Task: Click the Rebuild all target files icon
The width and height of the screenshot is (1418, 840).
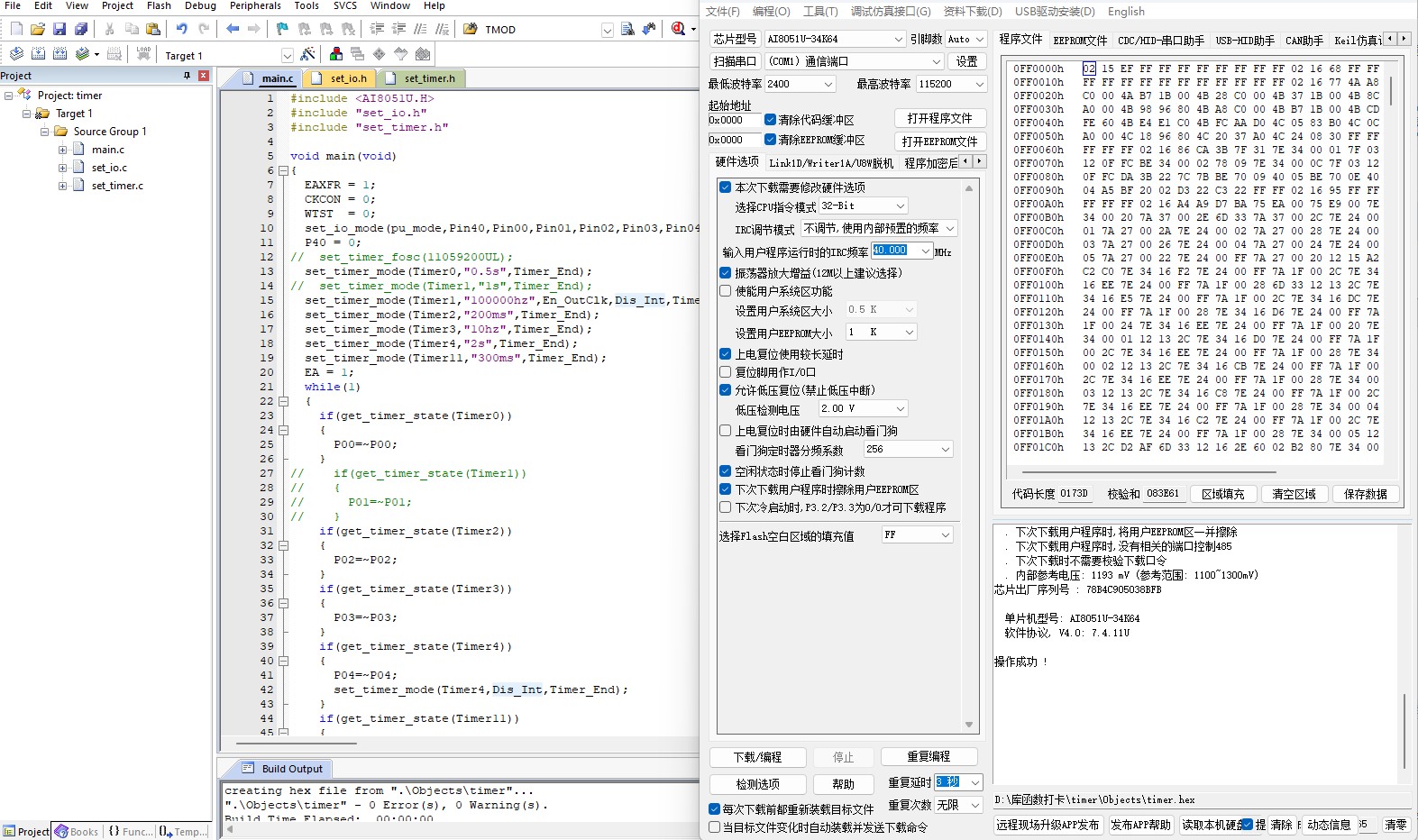Action: point(59,54)
